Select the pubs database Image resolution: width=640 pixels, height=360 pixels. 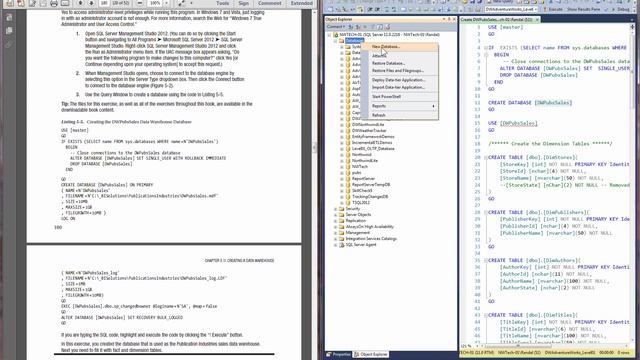tap(357, 173)
